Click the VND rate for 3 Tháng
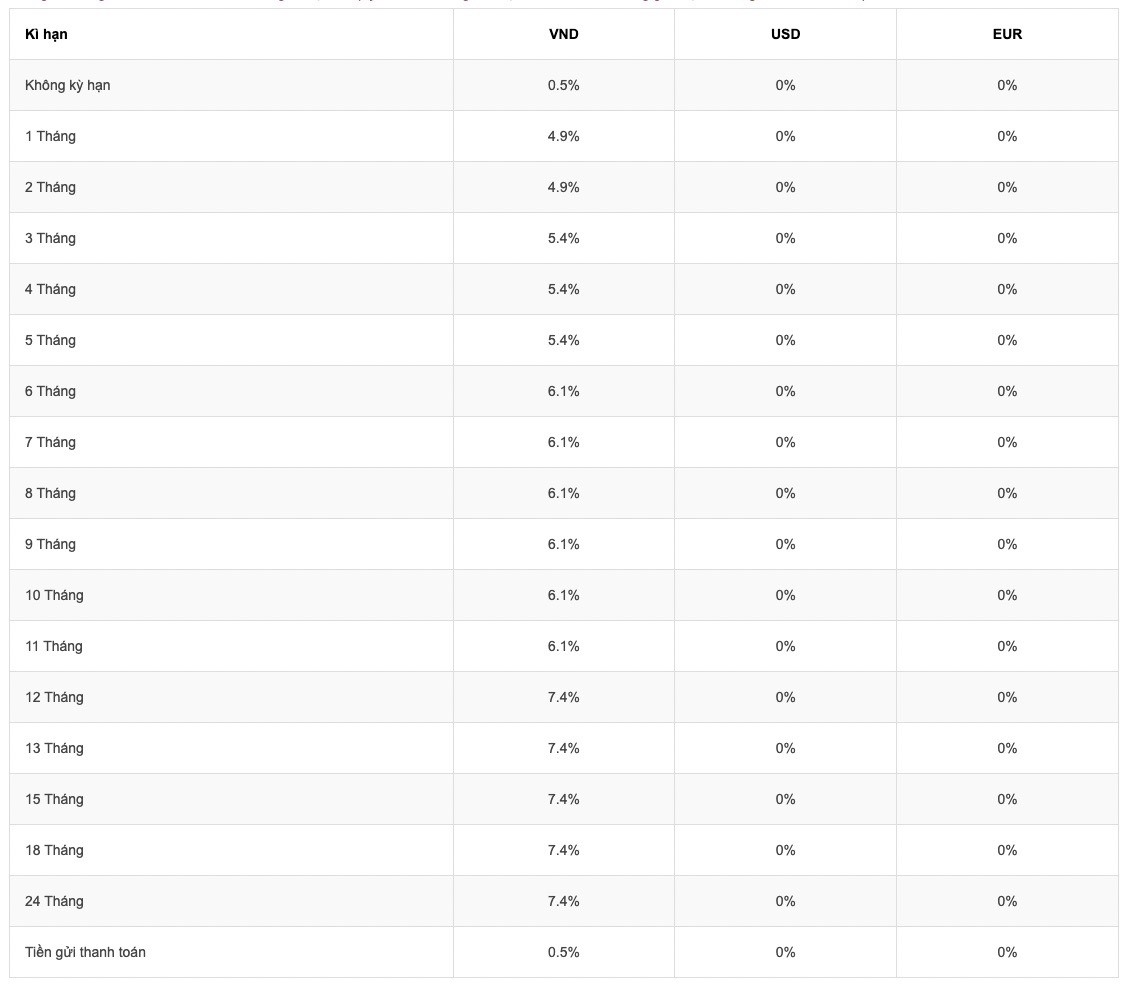This screenshot has height=988, width=1128. tap(563, 238)
